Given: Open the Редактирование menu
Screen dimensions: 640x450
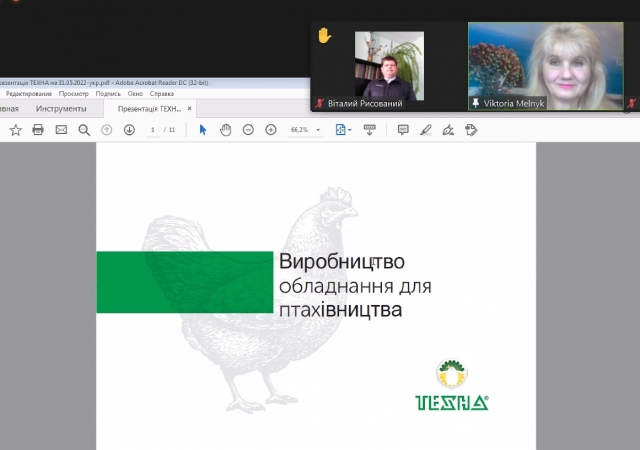Looking at the screenshot, I should point(29,94).
